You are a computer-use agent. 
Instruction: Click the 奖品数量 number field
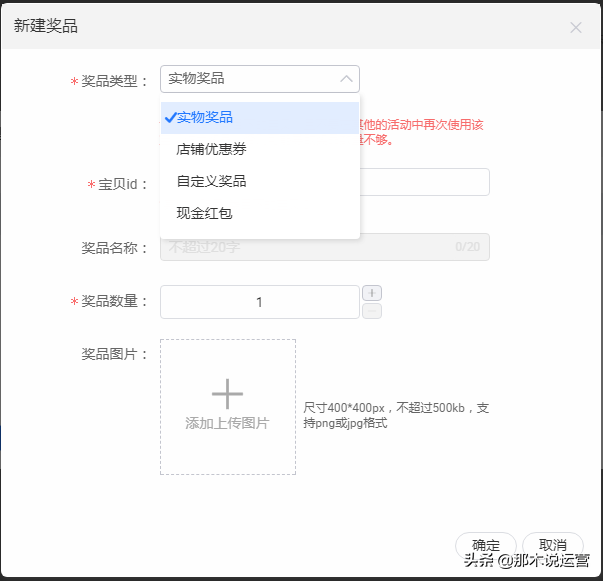click(x=260, y=302)
